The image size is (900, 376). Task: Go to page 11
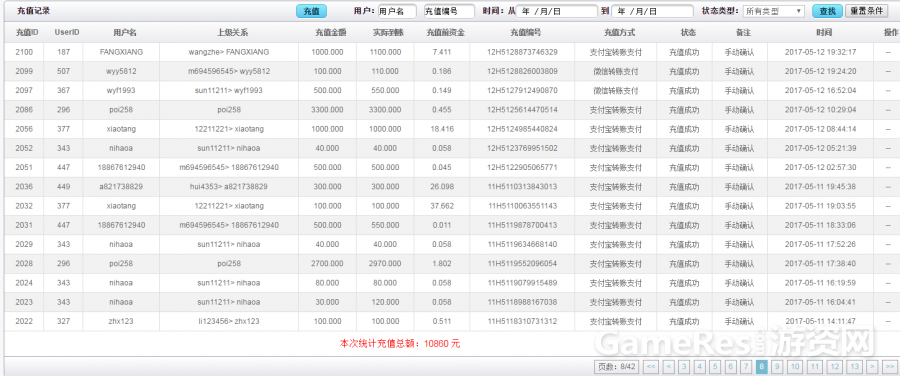814,367
